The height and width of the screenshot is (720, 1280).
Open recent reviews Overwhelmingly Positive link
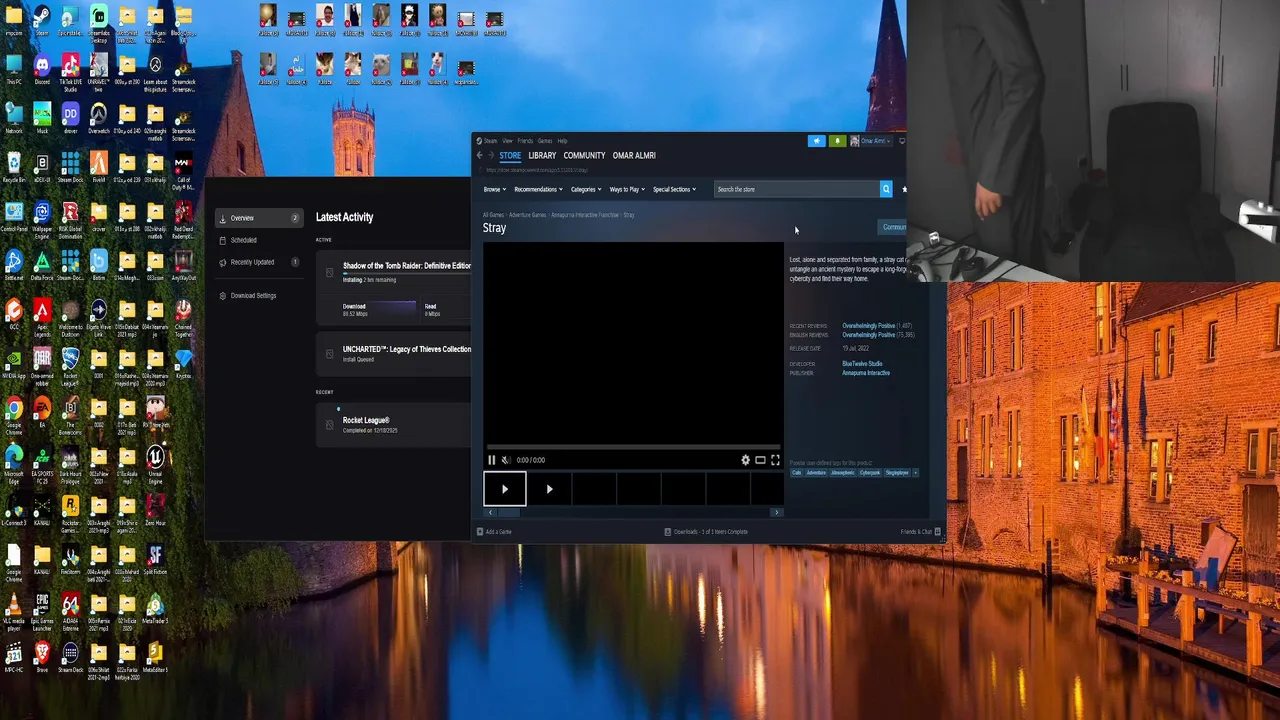868,326
